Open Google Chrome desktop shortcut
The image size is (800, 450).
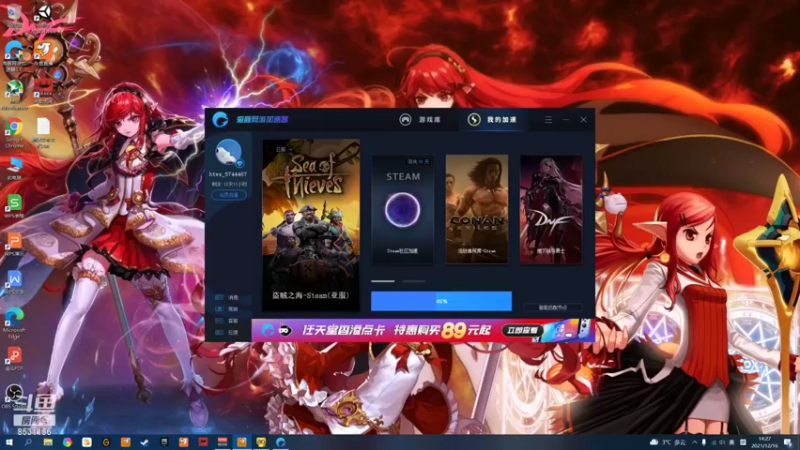point(14,132)
